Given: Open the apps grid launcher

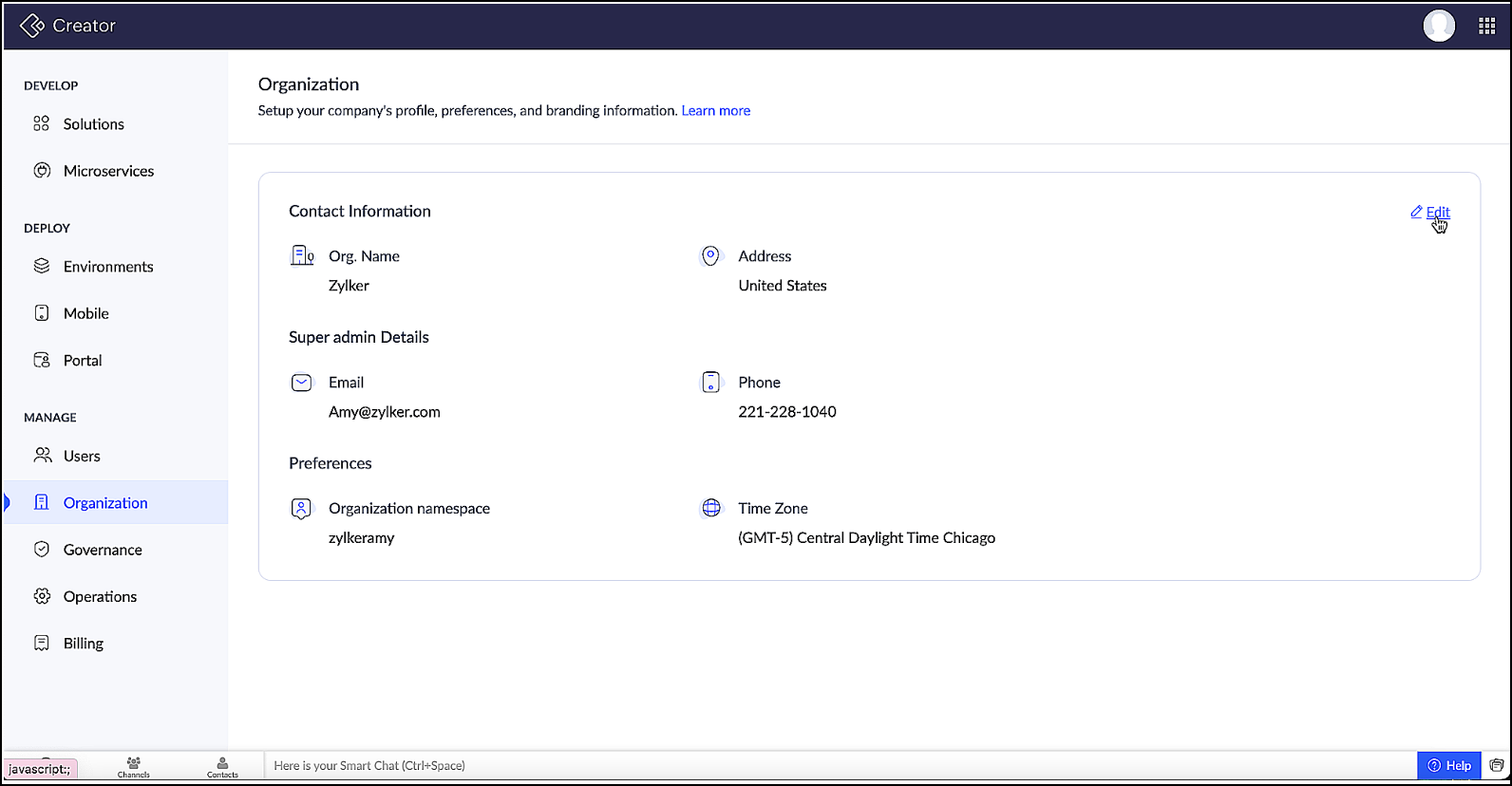Looking at the screenshot, I should pyautogui.click(x=1486, y=27).
